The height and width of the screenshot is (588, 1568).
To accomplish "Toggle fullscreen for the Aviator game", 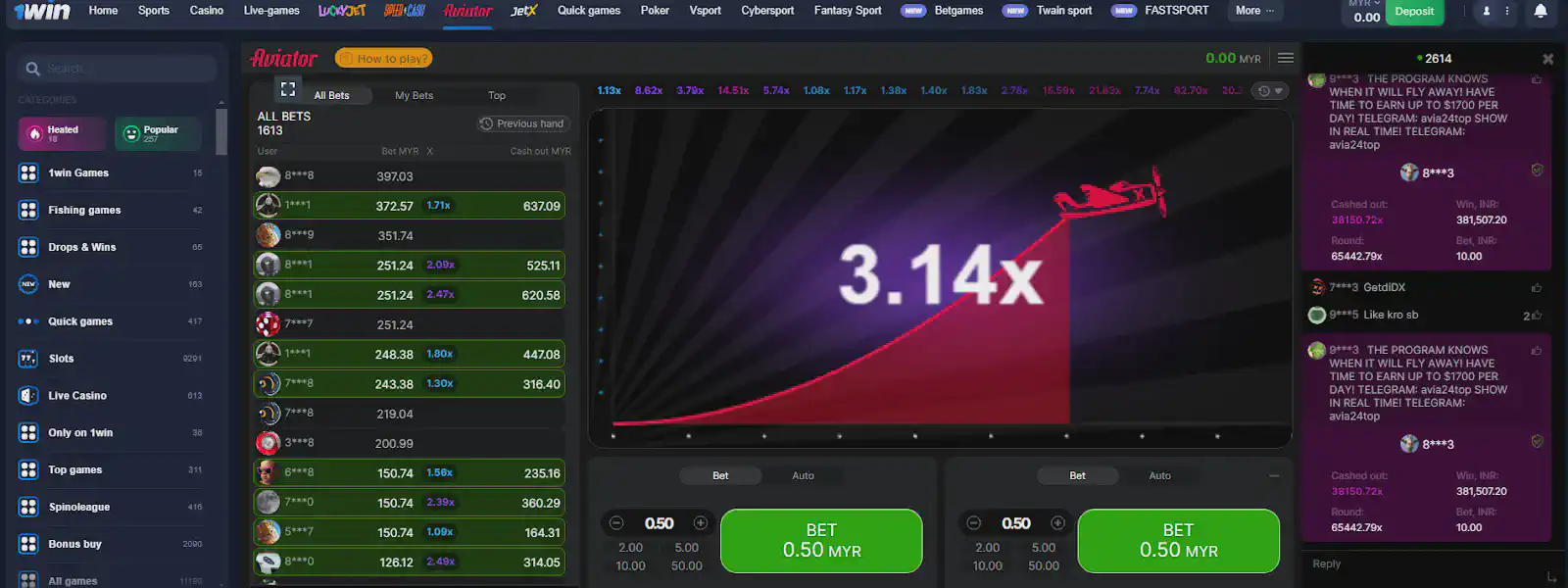I will tap(288, 88).
